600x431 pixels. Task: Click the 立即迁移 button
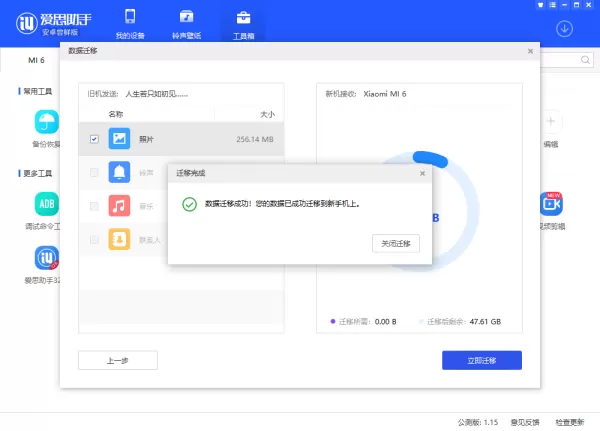click(482, 360)
